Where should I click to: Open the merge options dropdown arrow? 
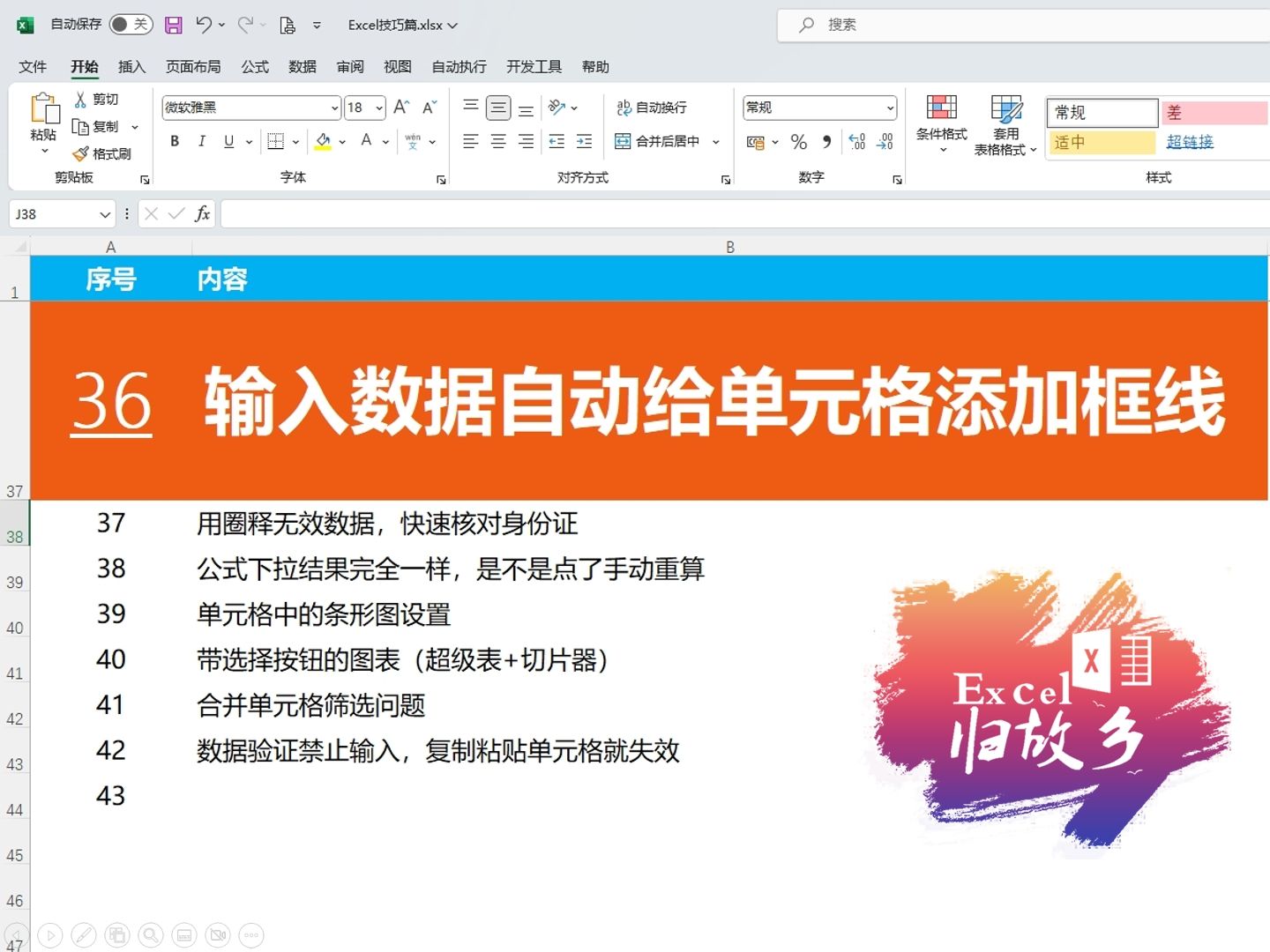coord(715,141)
